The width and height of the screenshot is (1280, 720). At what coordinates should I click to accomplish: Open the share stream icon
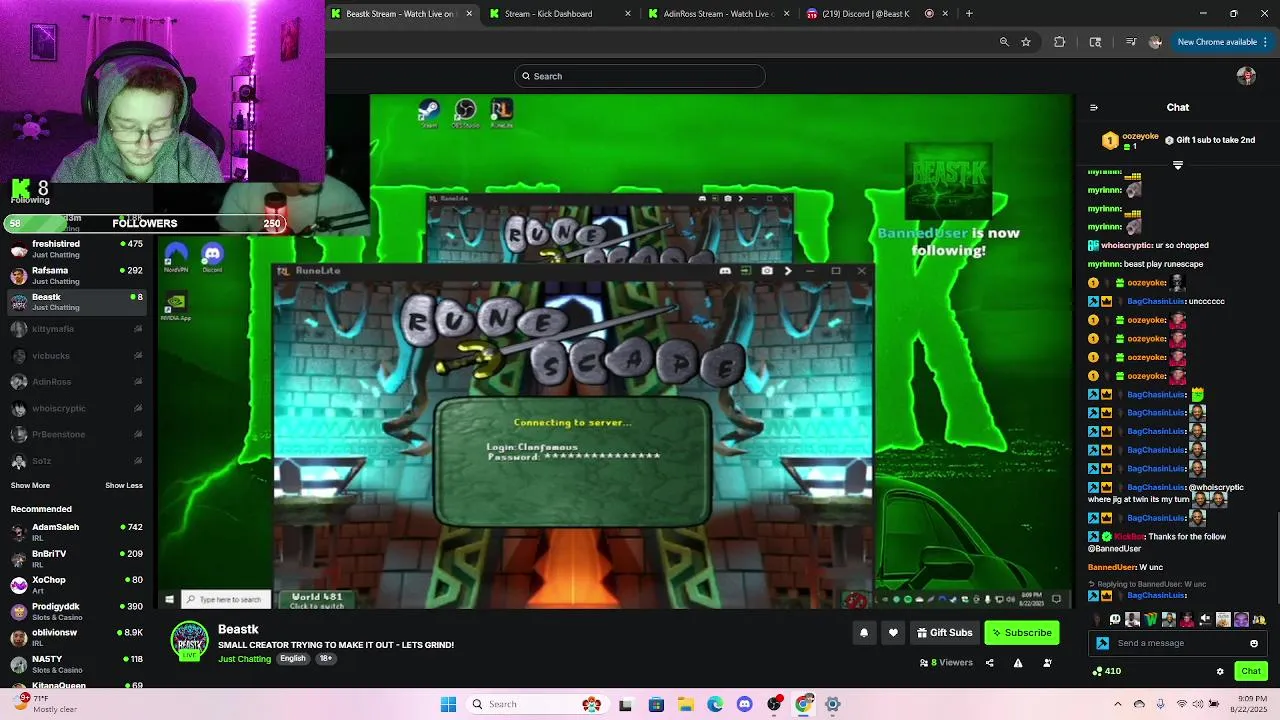point(990,663)
